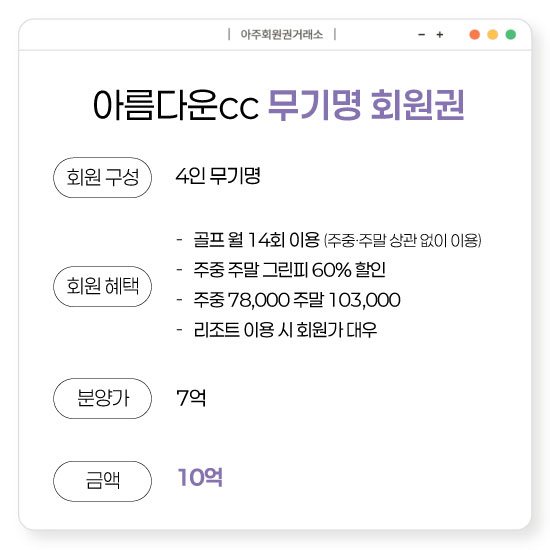The image size is (550, 550).
Task: Click the 리조트 이용 시 회원가 대우 line
Action: click(285, 330)
